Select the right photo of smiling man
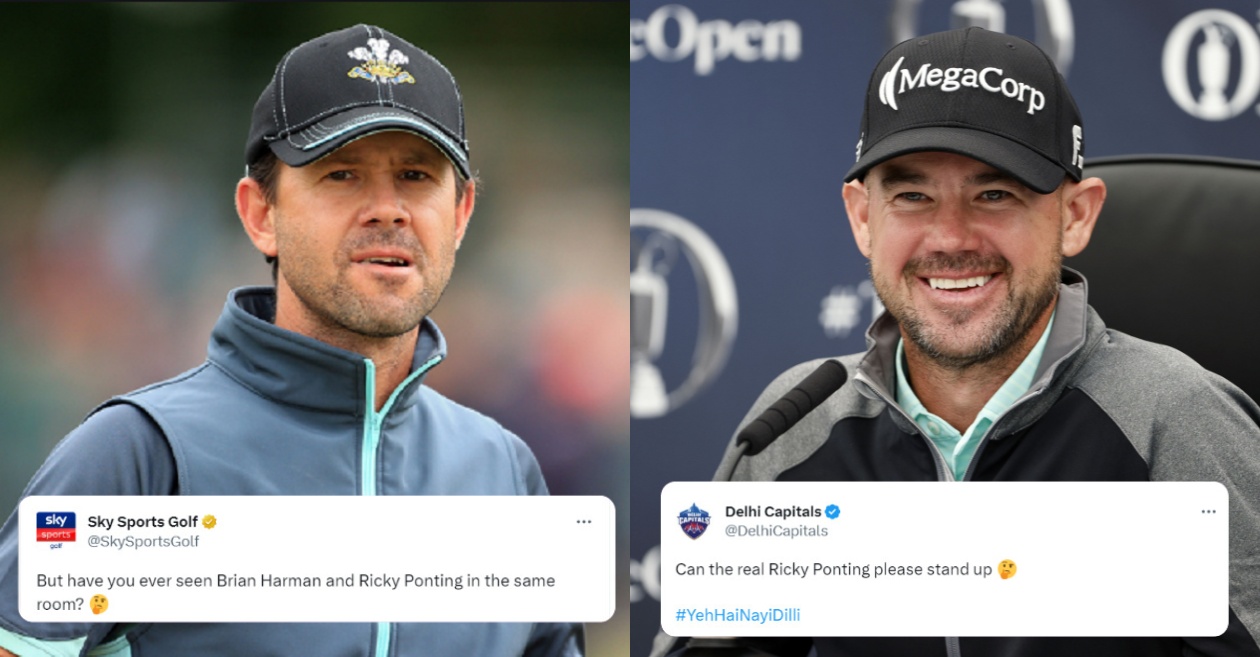 click(945, 328)
